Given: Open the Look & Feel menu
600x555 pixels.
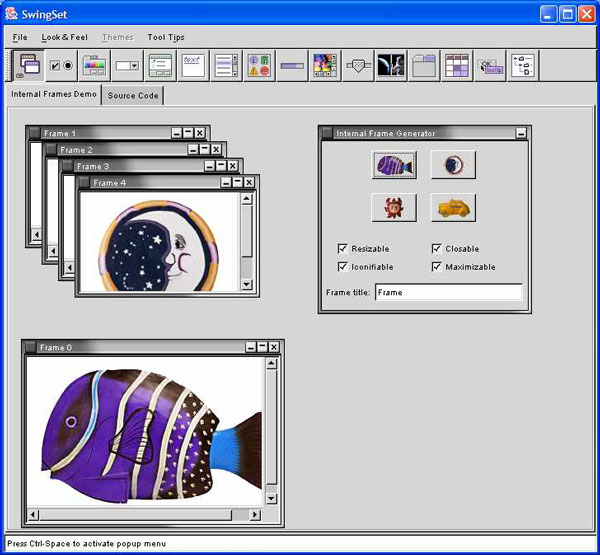Looking at the screenshot, I should pyautogui.click(x=65, y=37).
